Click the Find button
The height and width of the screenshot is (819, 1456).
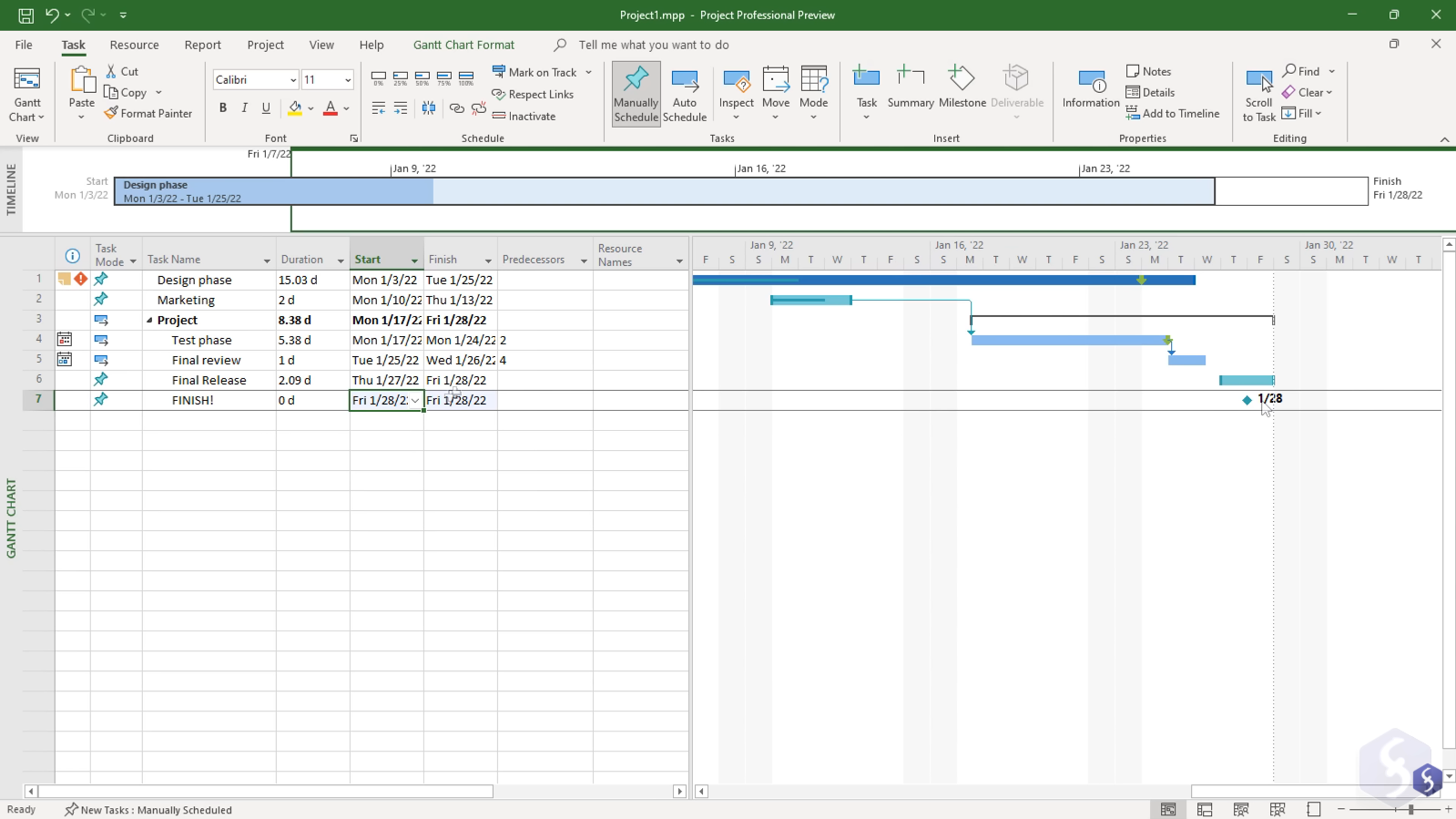[x=1301, y=71]
